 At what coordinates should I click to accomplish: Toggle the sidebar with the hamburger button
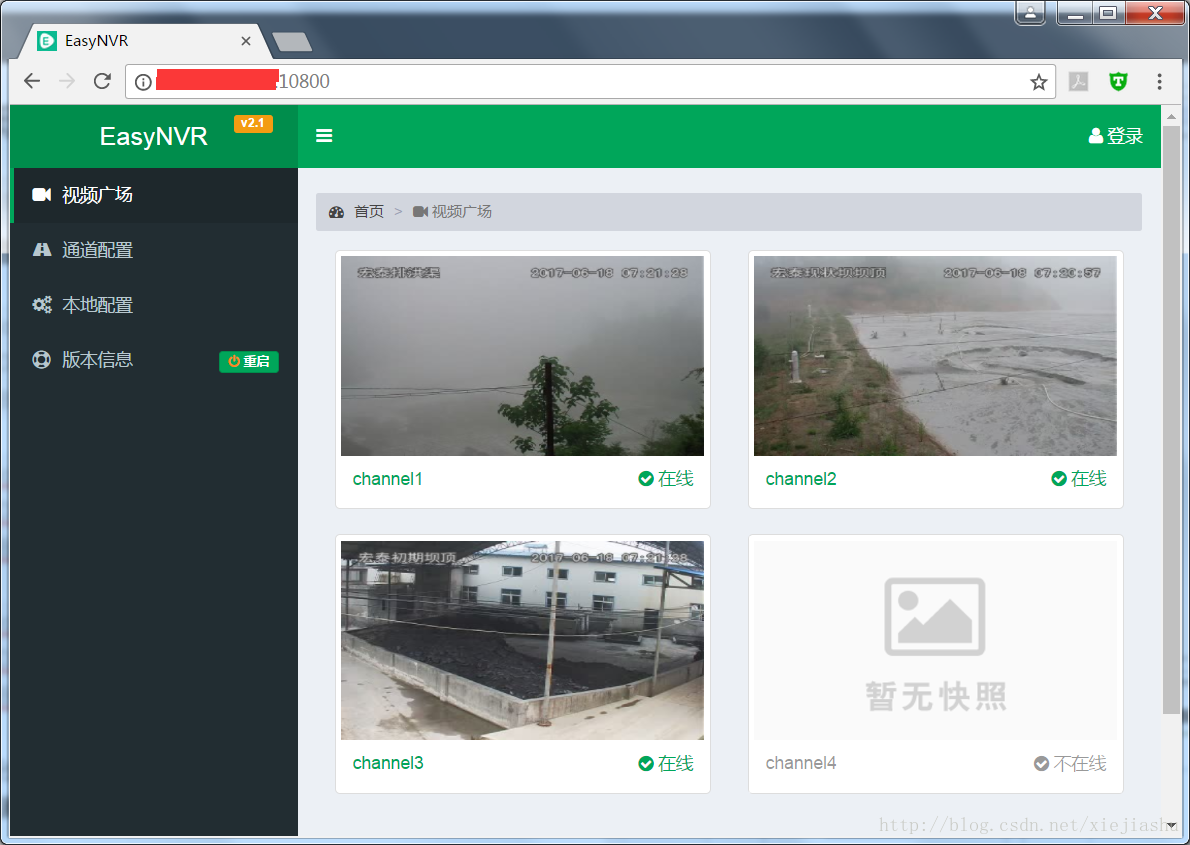(324, 135)
